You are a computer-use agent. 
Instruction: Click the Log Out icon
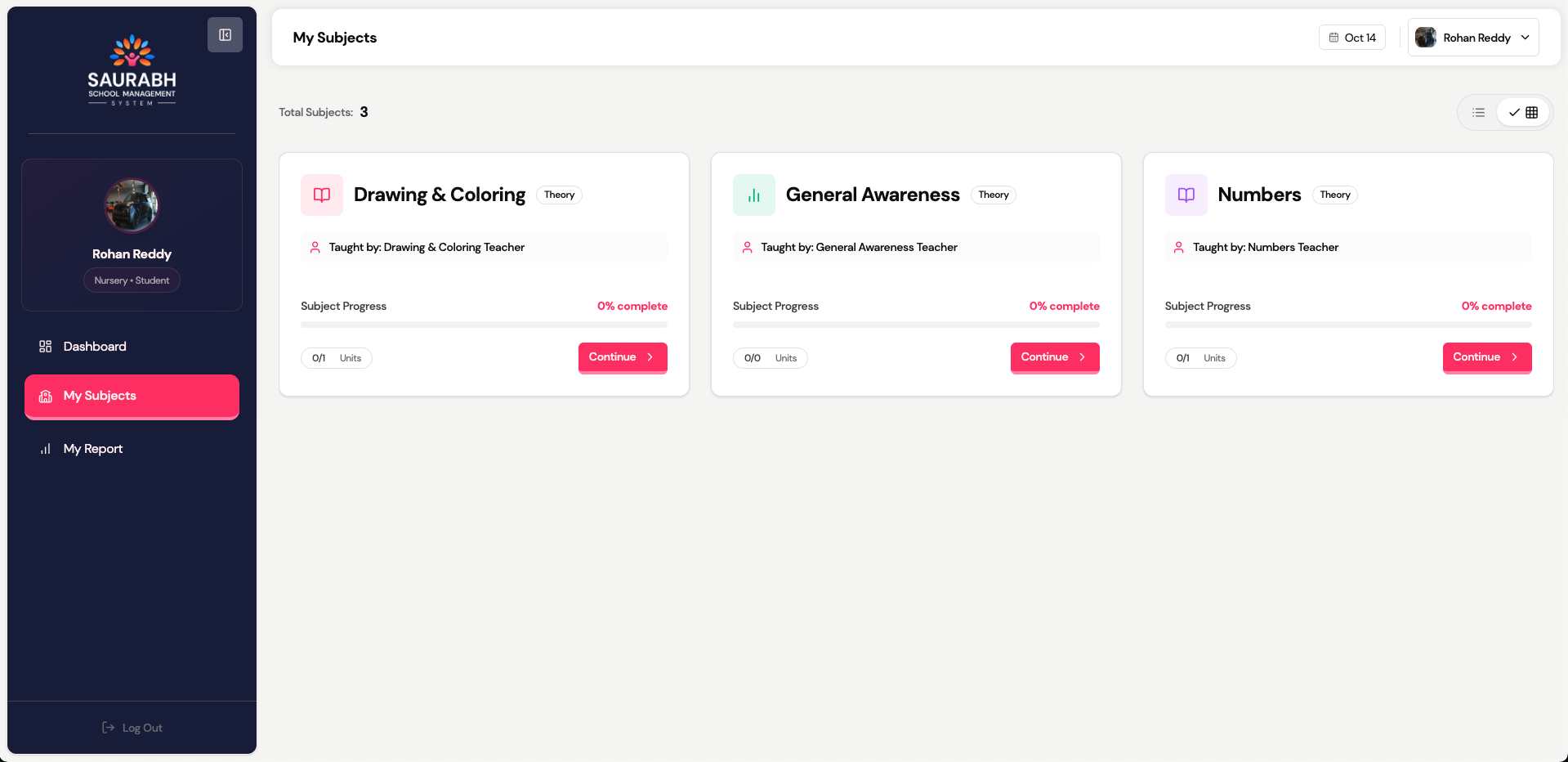coord(108,728)
